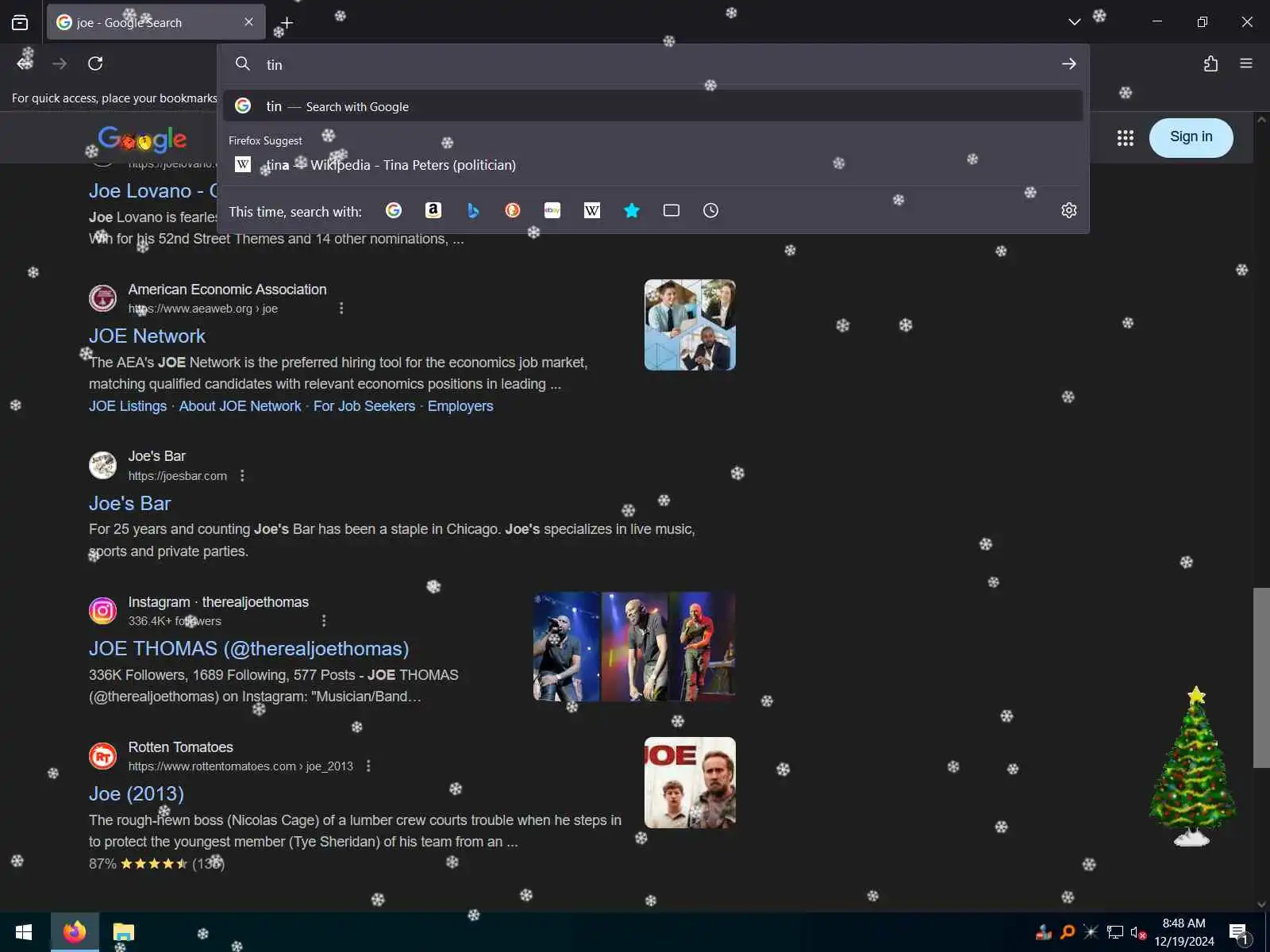1270x952 pixels.
Task: Open the Windows Start menu
Action: (x=24, y=932)
